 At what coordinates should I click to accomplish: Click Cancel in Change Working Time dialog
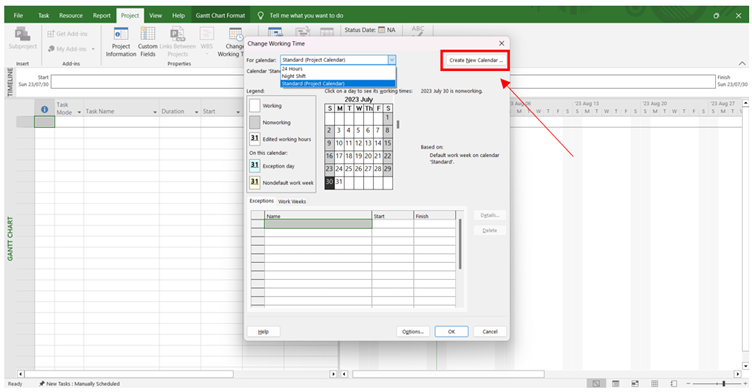tap(490, 332)
